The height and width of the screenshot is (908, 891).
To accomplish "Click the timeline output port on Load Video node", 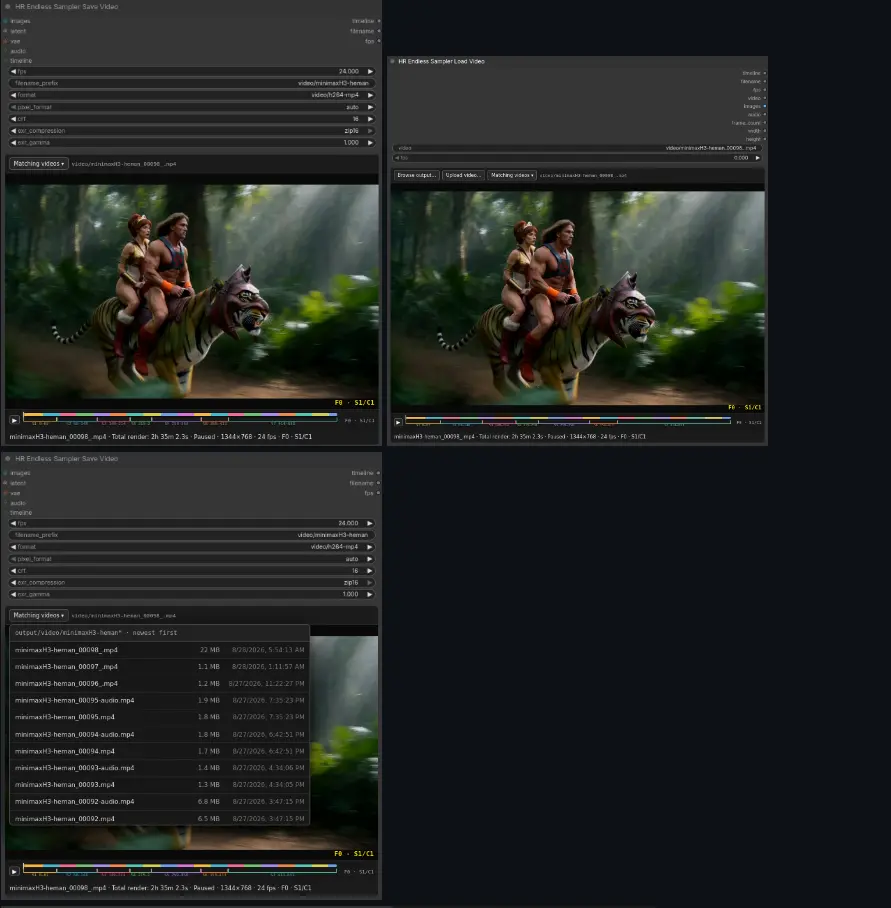I will click(x=765, y=74).
